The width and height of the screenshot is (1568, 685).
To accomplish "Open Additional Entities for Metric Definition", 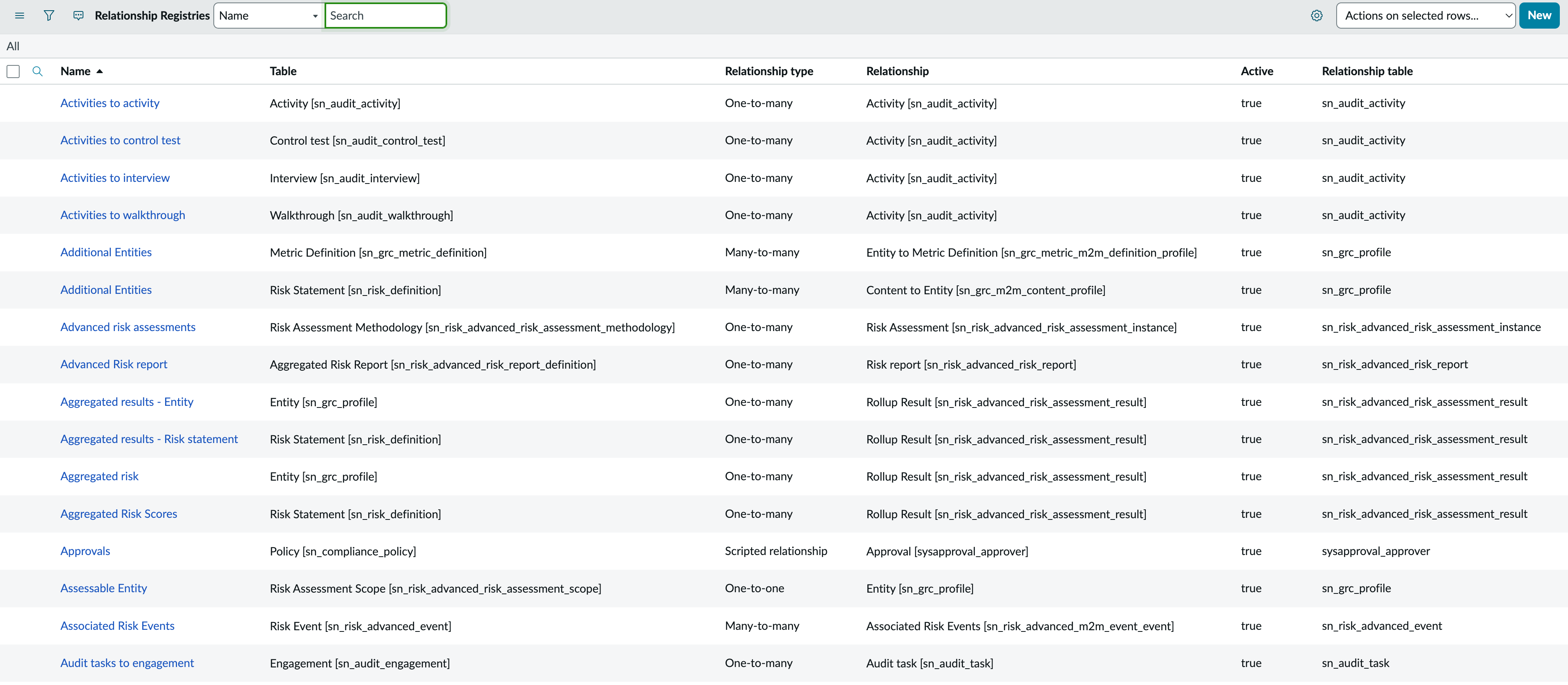I will 106,252.
